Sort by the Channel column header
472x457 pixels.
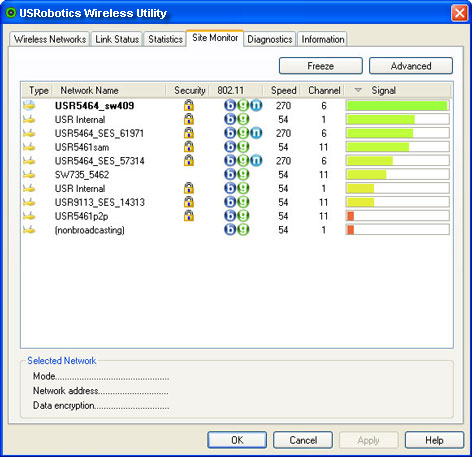322,90
